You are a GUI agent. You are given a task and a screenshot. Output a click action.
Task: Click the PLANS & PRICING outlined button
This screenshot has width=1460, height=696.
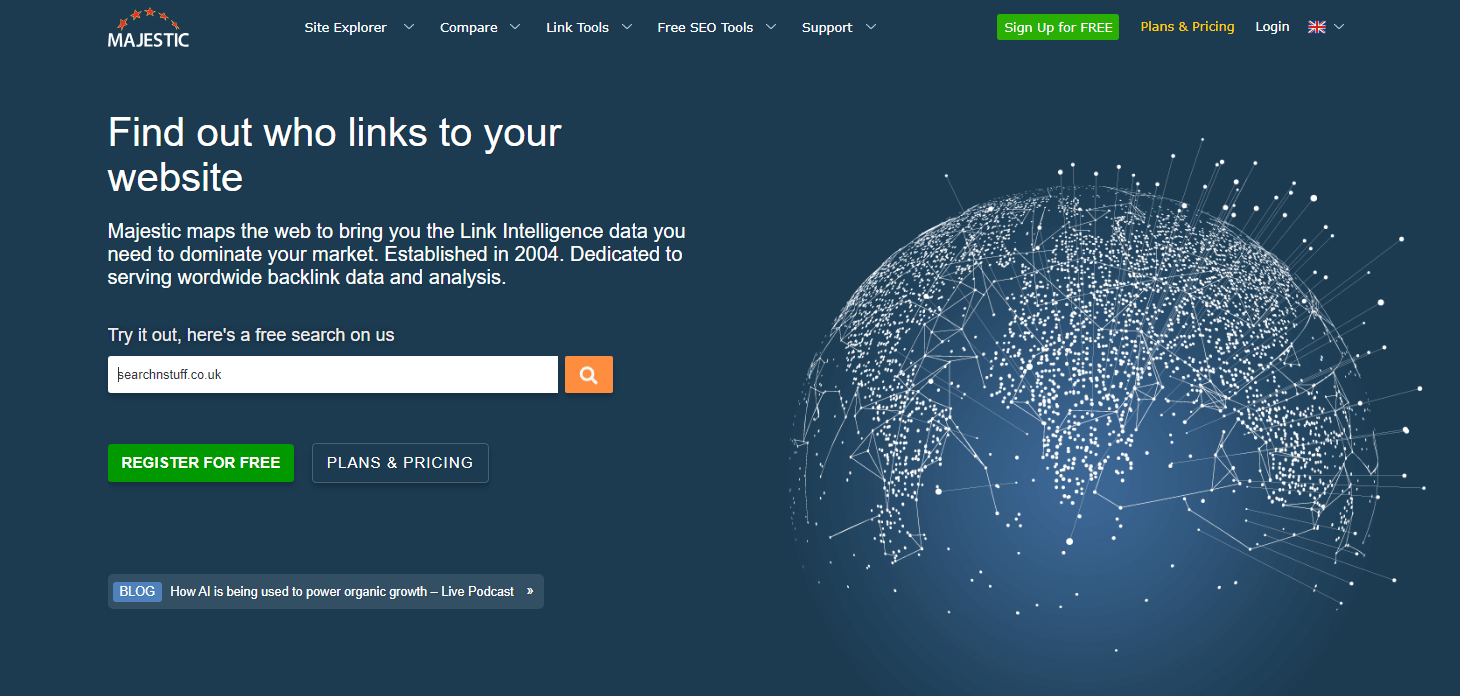[x=399, y=462]
